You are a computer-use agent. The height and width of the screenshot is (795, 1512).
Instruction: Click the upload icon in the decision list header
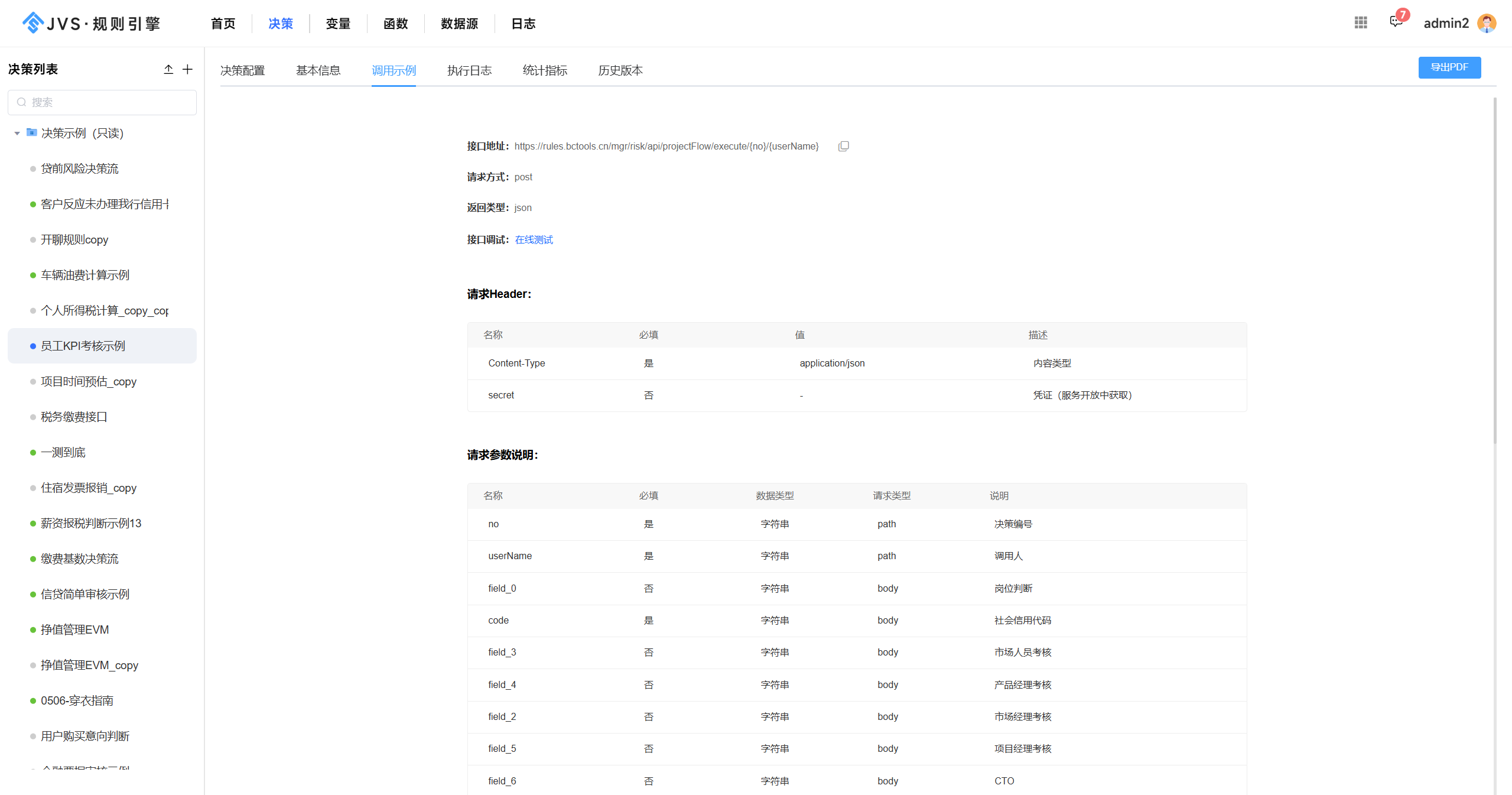pos(168,69)
